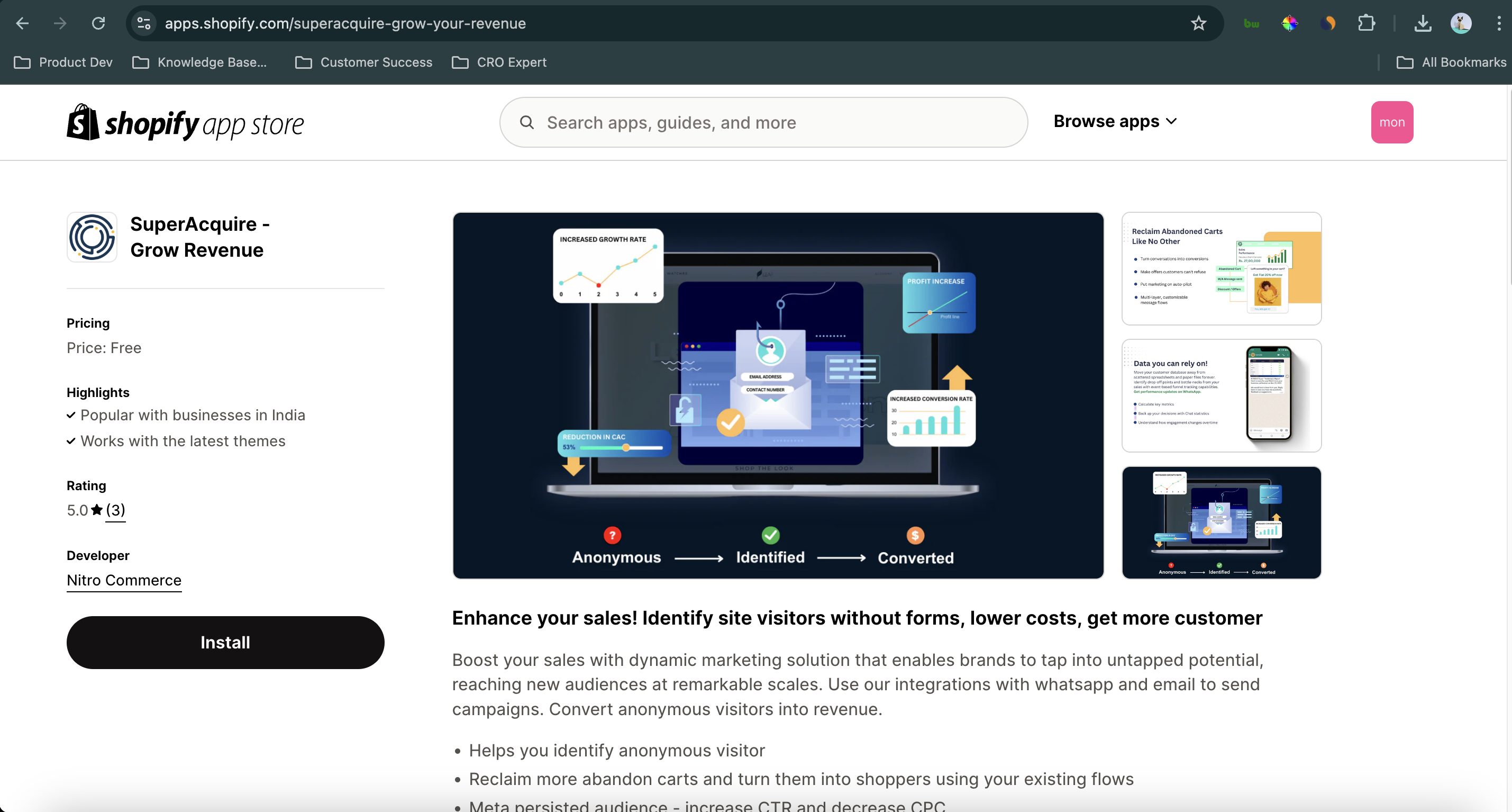Go to Shopify app store home via logo
1512x812 pixels.
[186, 123]
